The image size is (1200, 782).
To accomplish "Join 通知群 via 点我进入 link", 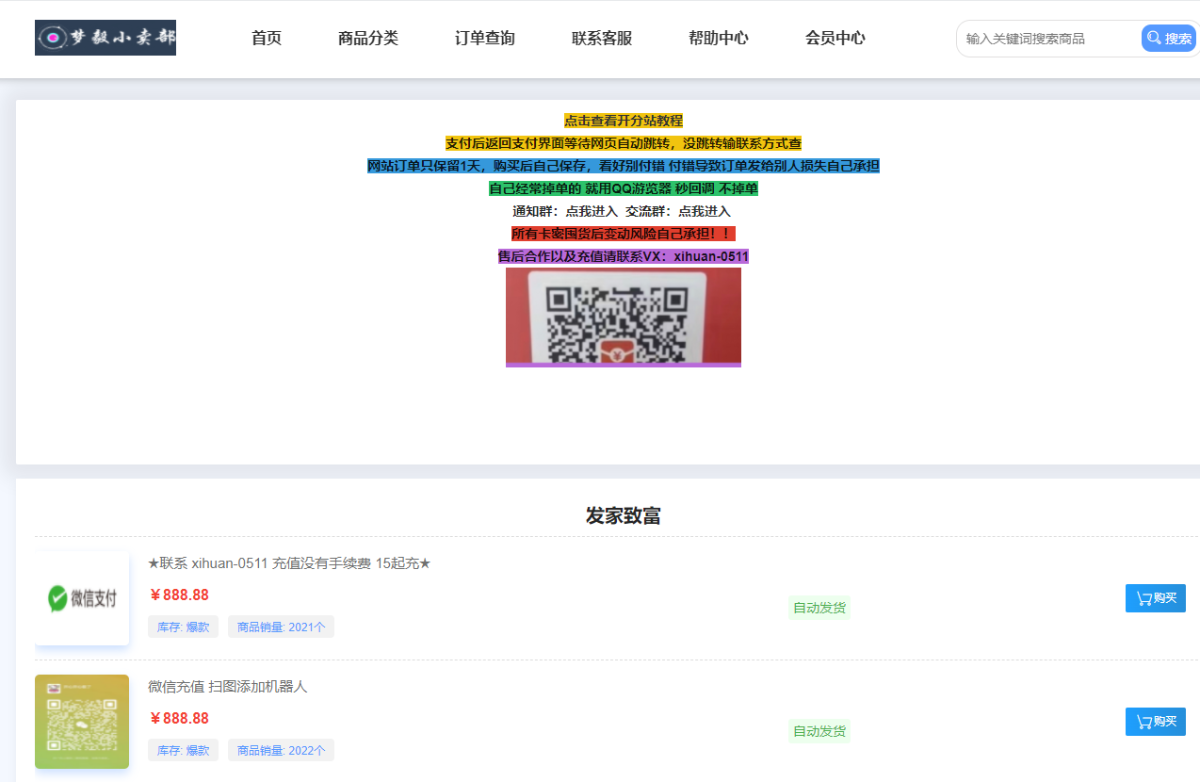I will click(x=591, y=211).
